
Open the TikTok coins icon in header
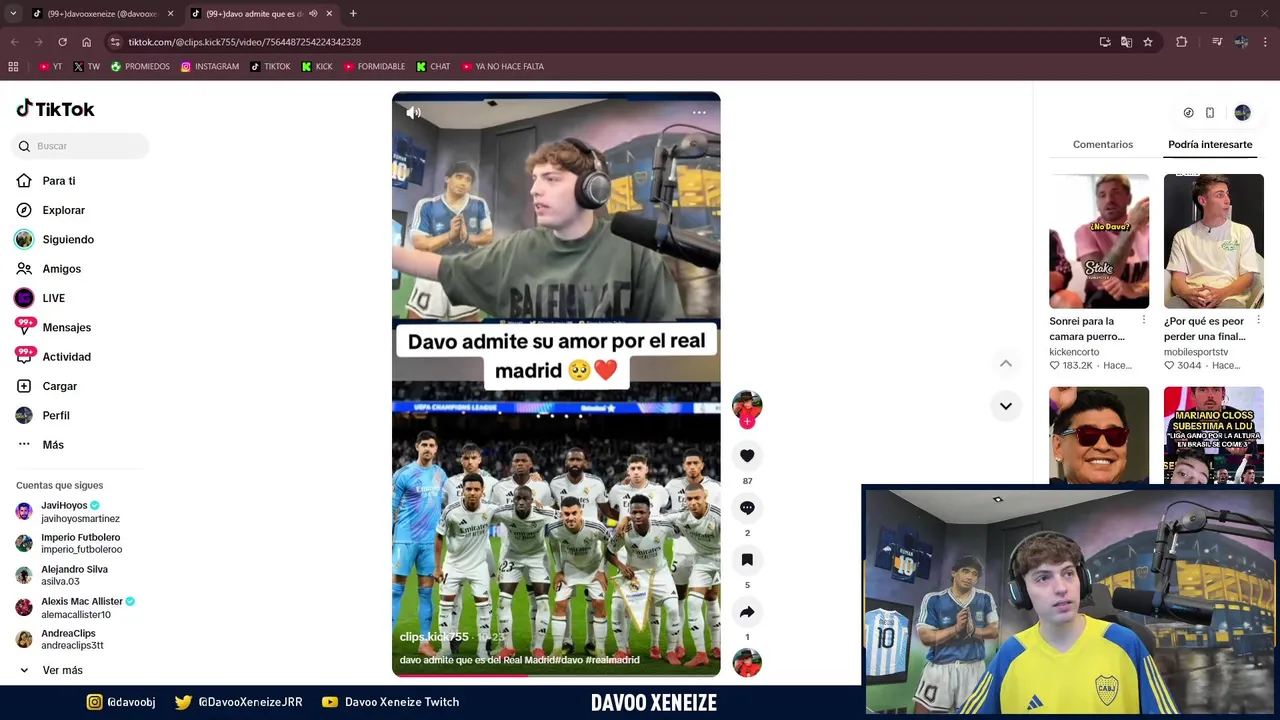click(1188, 113)
